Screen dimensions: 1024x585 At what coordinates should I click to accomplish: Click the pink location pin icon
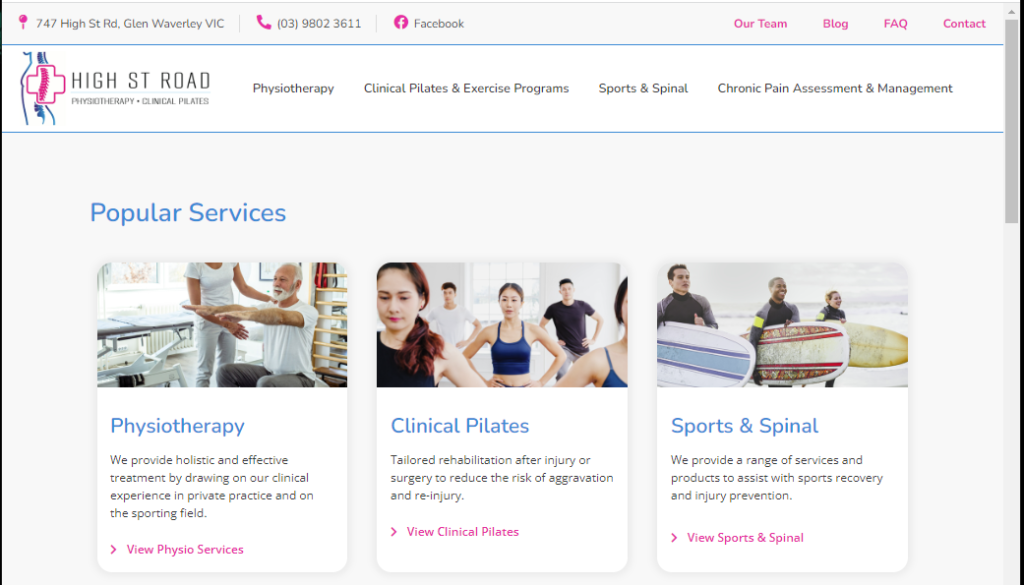(x=24, y=23)
